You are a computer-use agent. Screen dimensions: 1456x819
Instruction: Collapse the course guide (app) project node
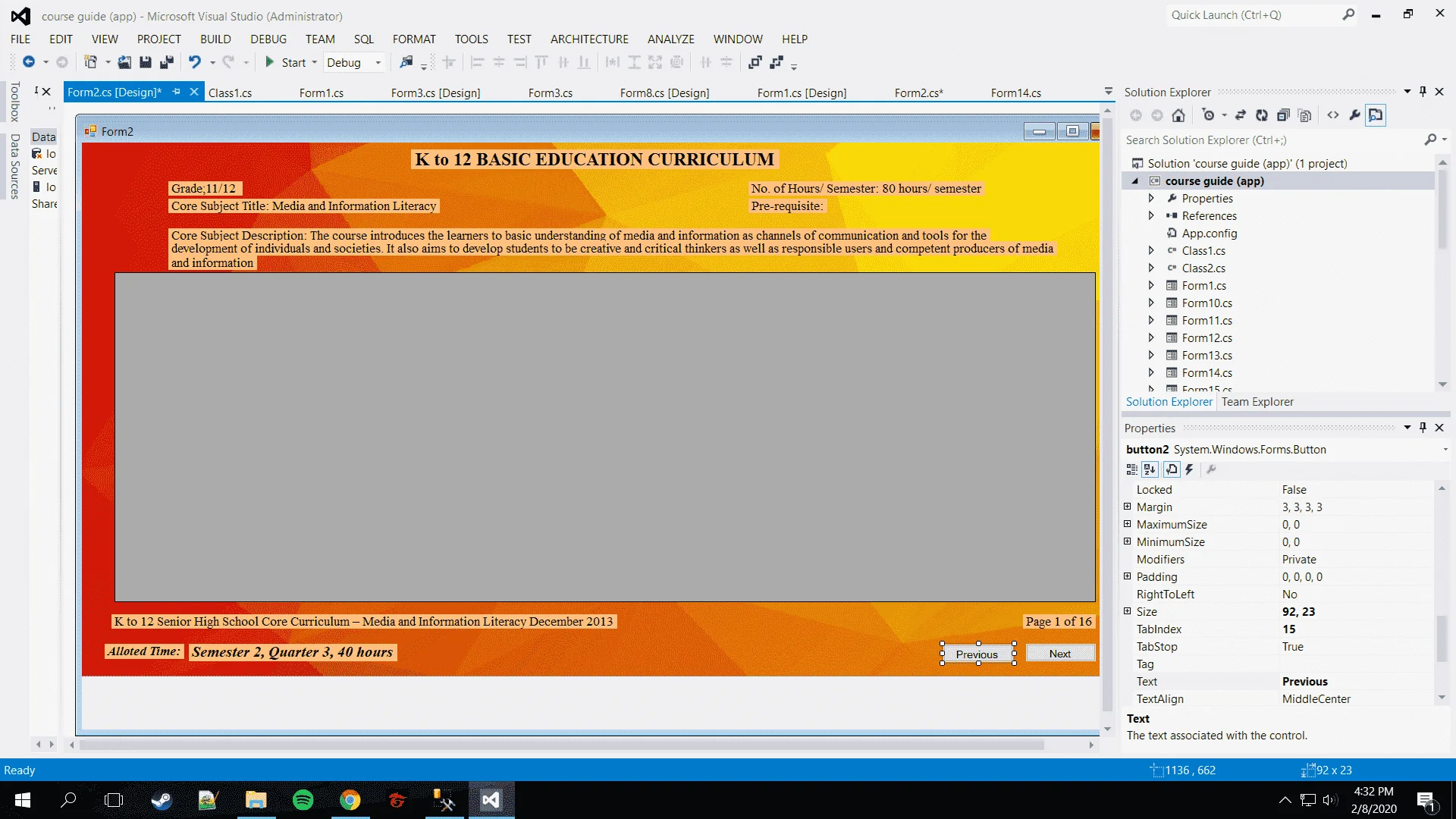[1135, 180]
